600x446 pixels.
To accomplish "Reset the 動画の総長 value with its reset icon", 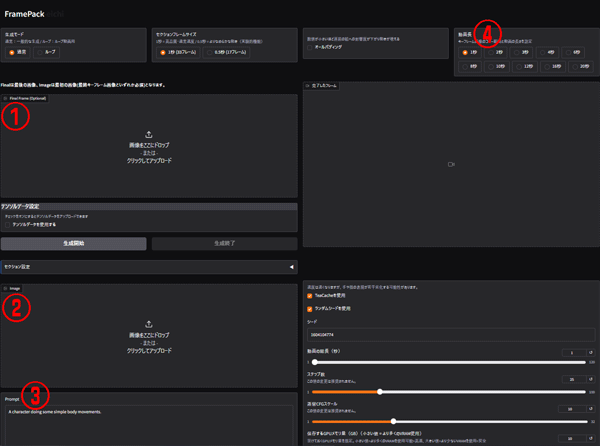I will click(591, 353).
